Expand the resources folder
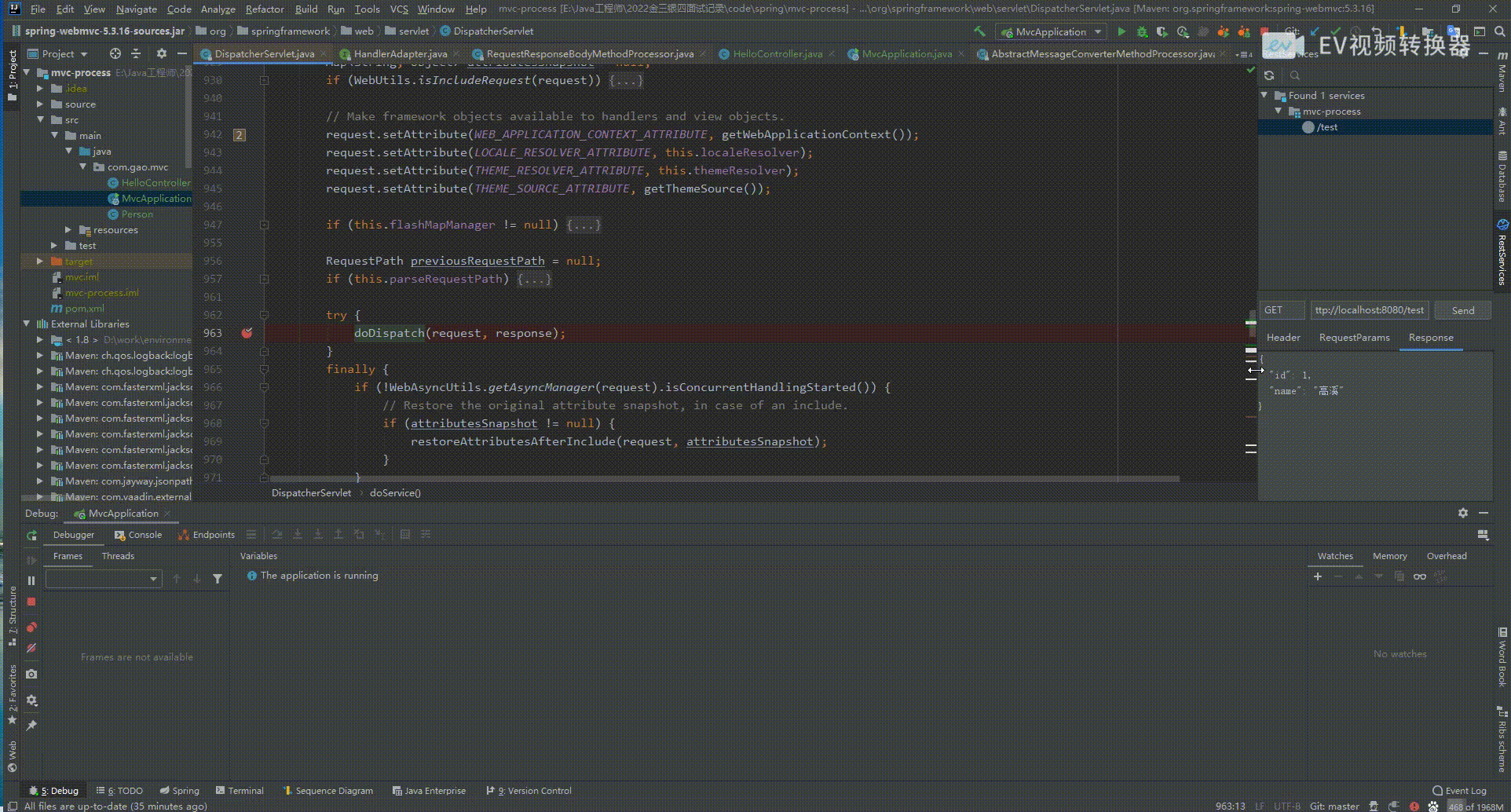Image resolution: width=1511 pixels, height=812 pixels. click(x=68, y=229)
